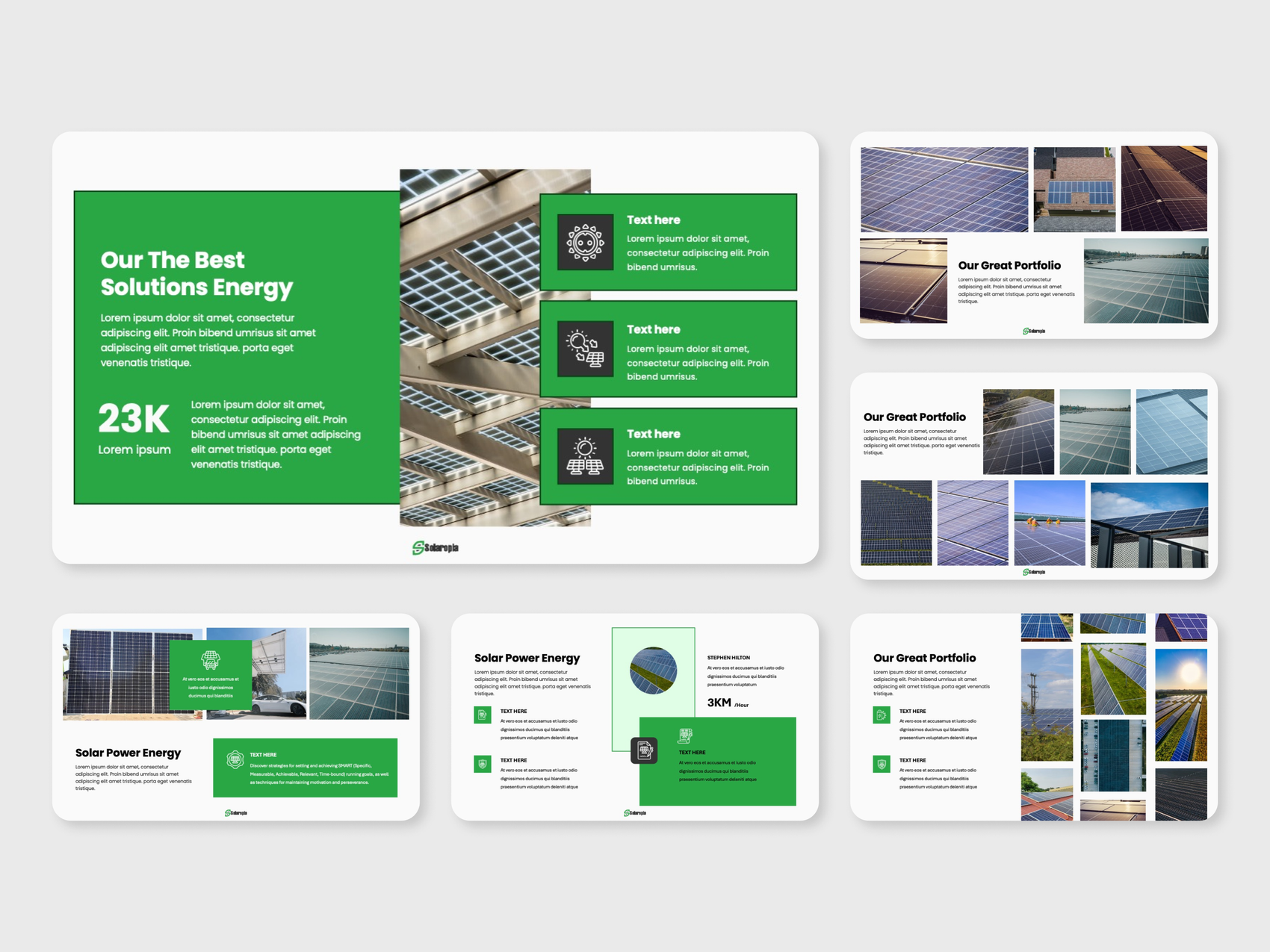Click the white solar plug icon above green-box TEXT HERE
Image resolution: width=1270 pixels, height=952 pixels.
coord(685,736)
